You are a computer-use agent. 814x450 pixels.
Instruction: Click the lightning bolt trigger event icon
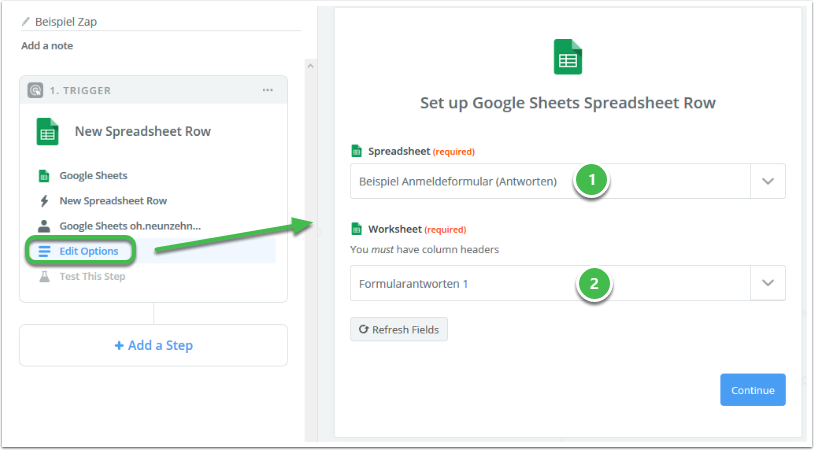(x=44, y=201)
